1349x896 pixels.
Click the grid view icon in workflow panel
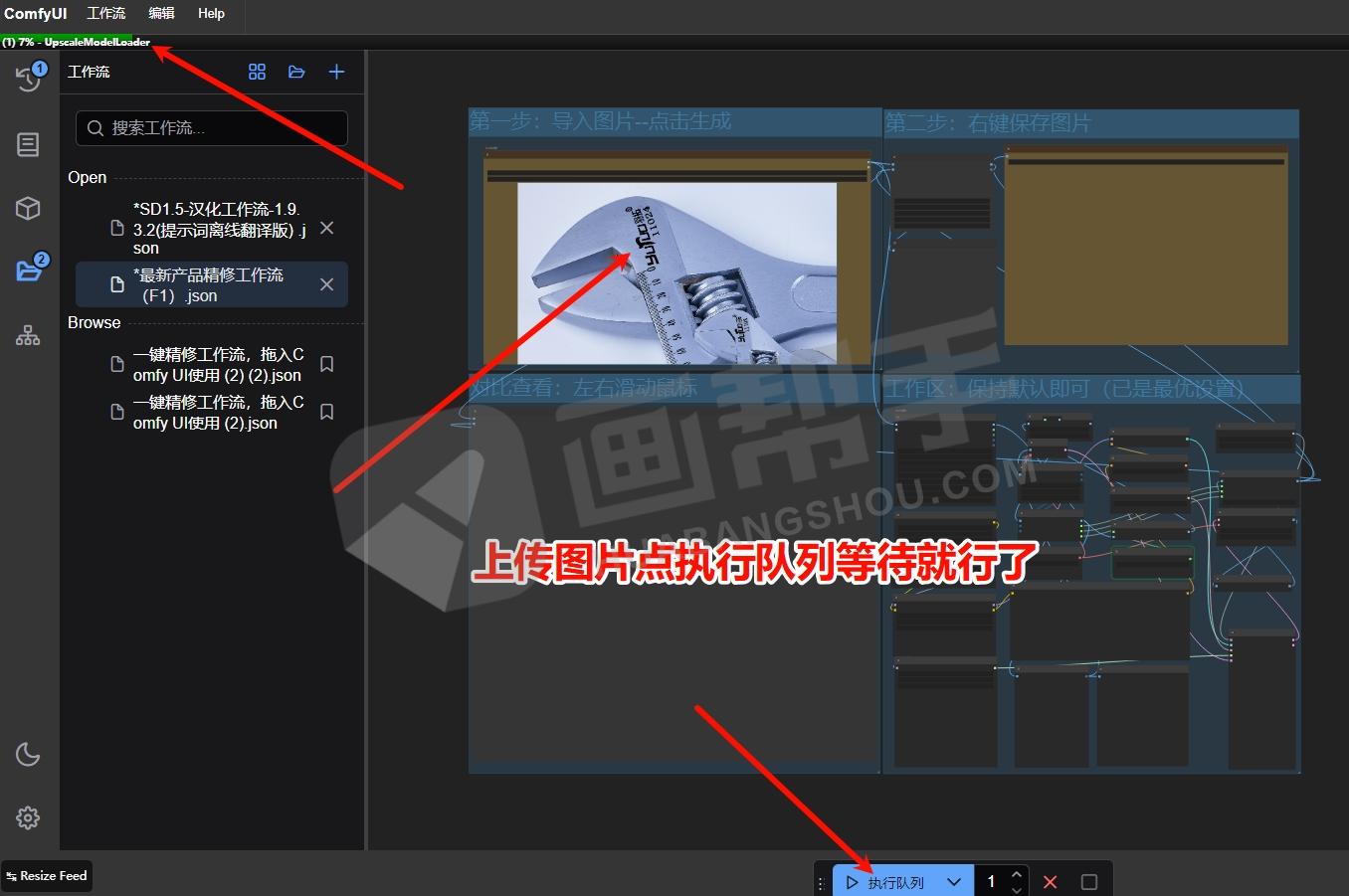coord(257,72)
